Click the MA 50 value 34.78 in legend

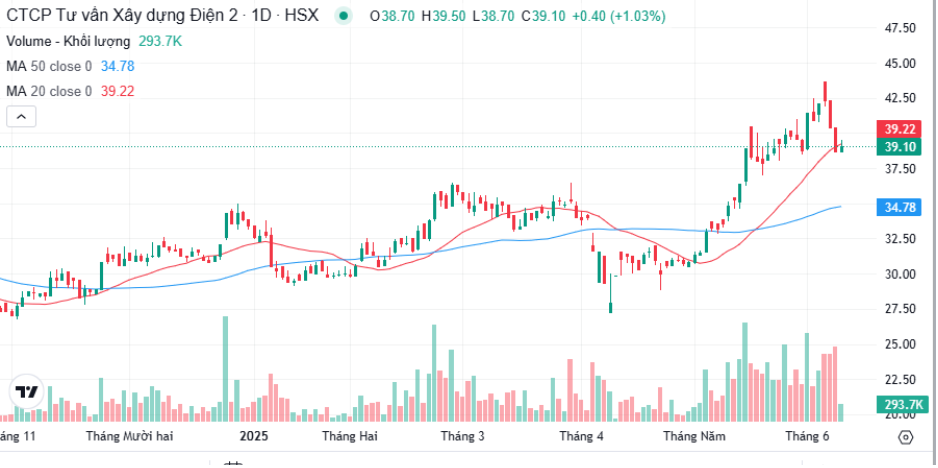pos(118,66)
